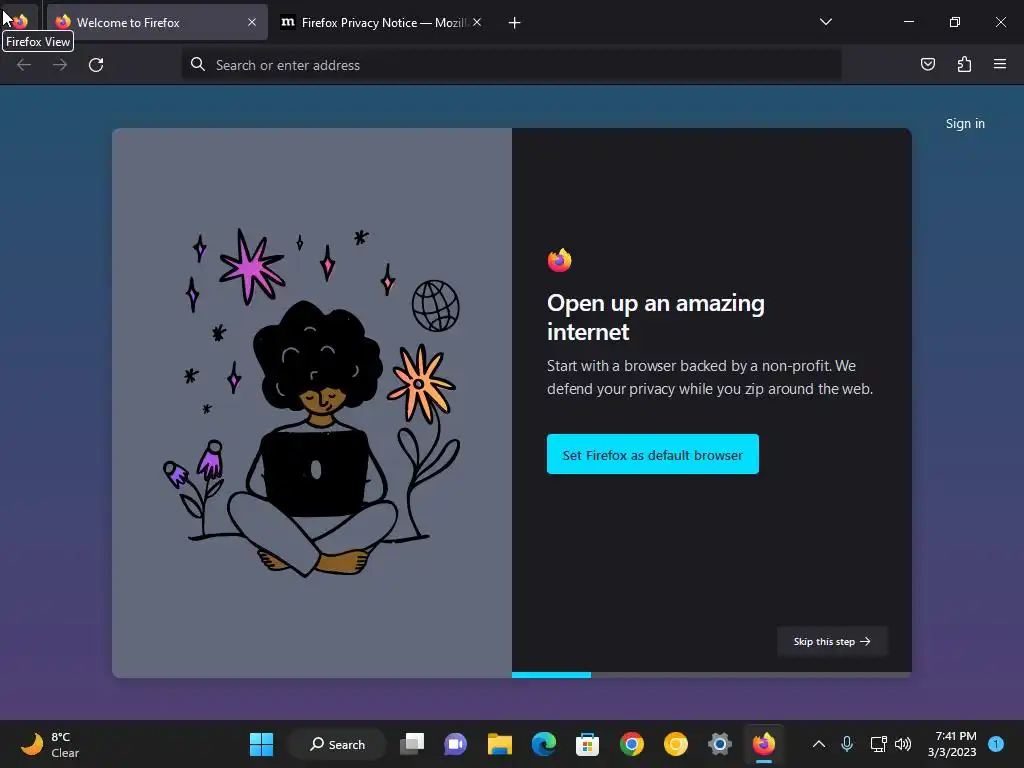Launch Google Chrome from taskbar
Image resolution: width=1024 pixels, height=768 pixels.
point(632,744)
